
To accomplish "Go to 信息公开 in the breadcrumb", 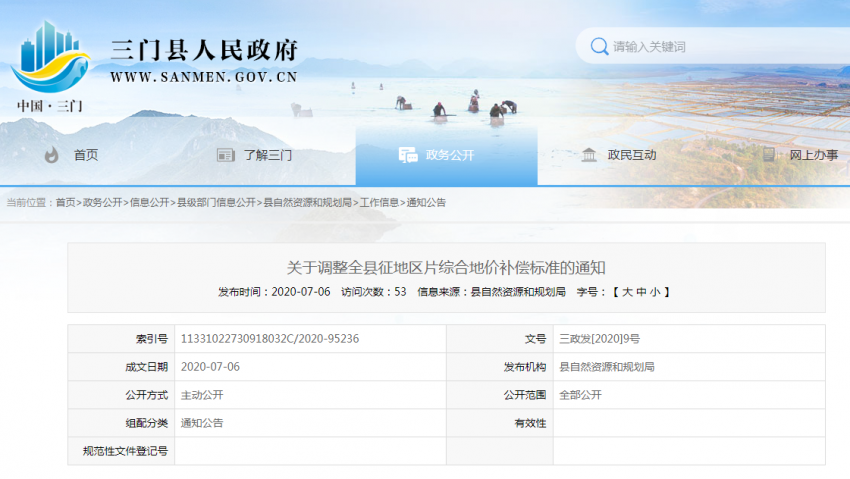I will pos(150,203).
